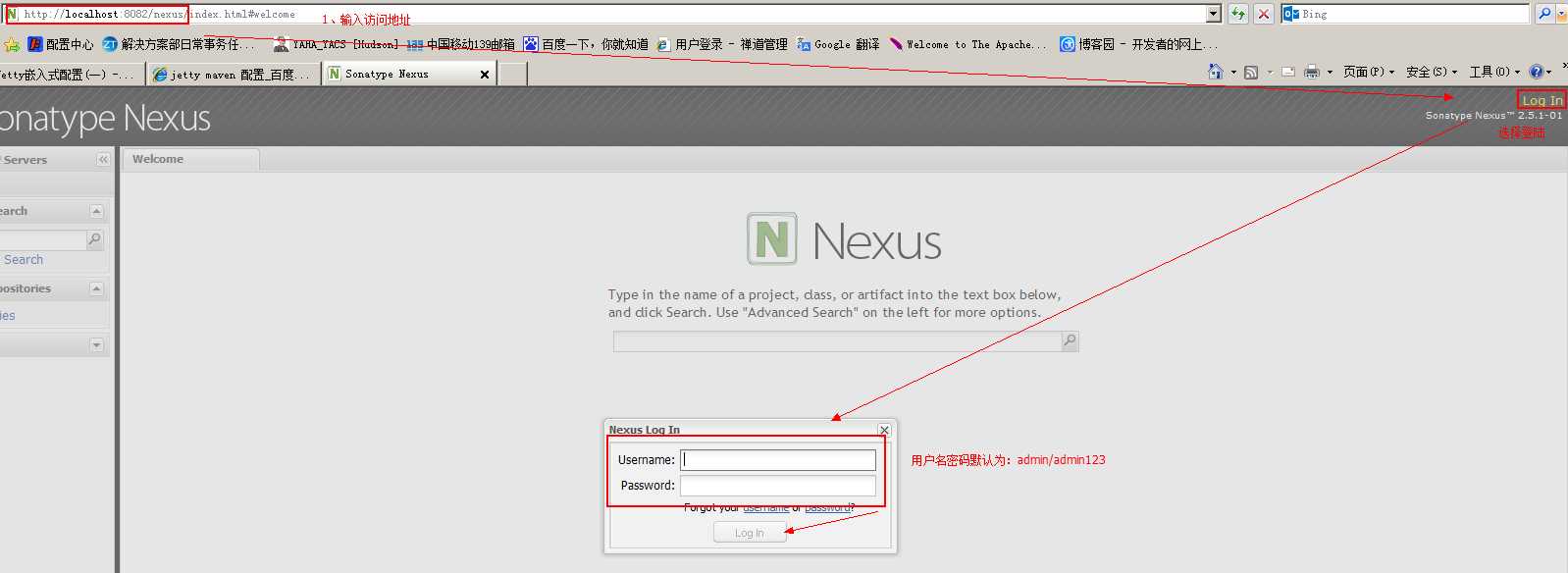Click the browser refresh icon
1568x573 pixels.
pyautogui.click(x=1238, y=14)
